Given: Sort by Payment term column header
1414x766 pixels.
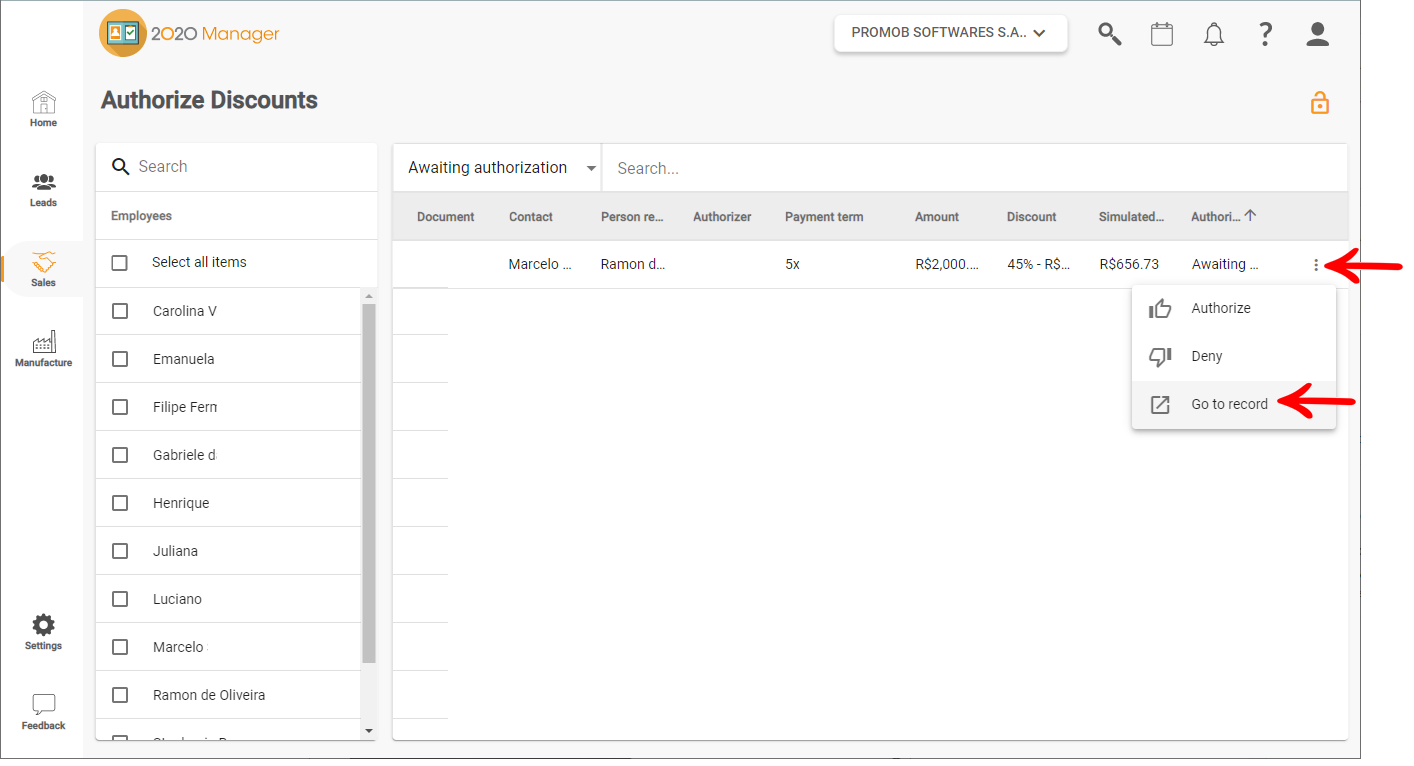Looking at the screenshot, I should pos(824,217).
